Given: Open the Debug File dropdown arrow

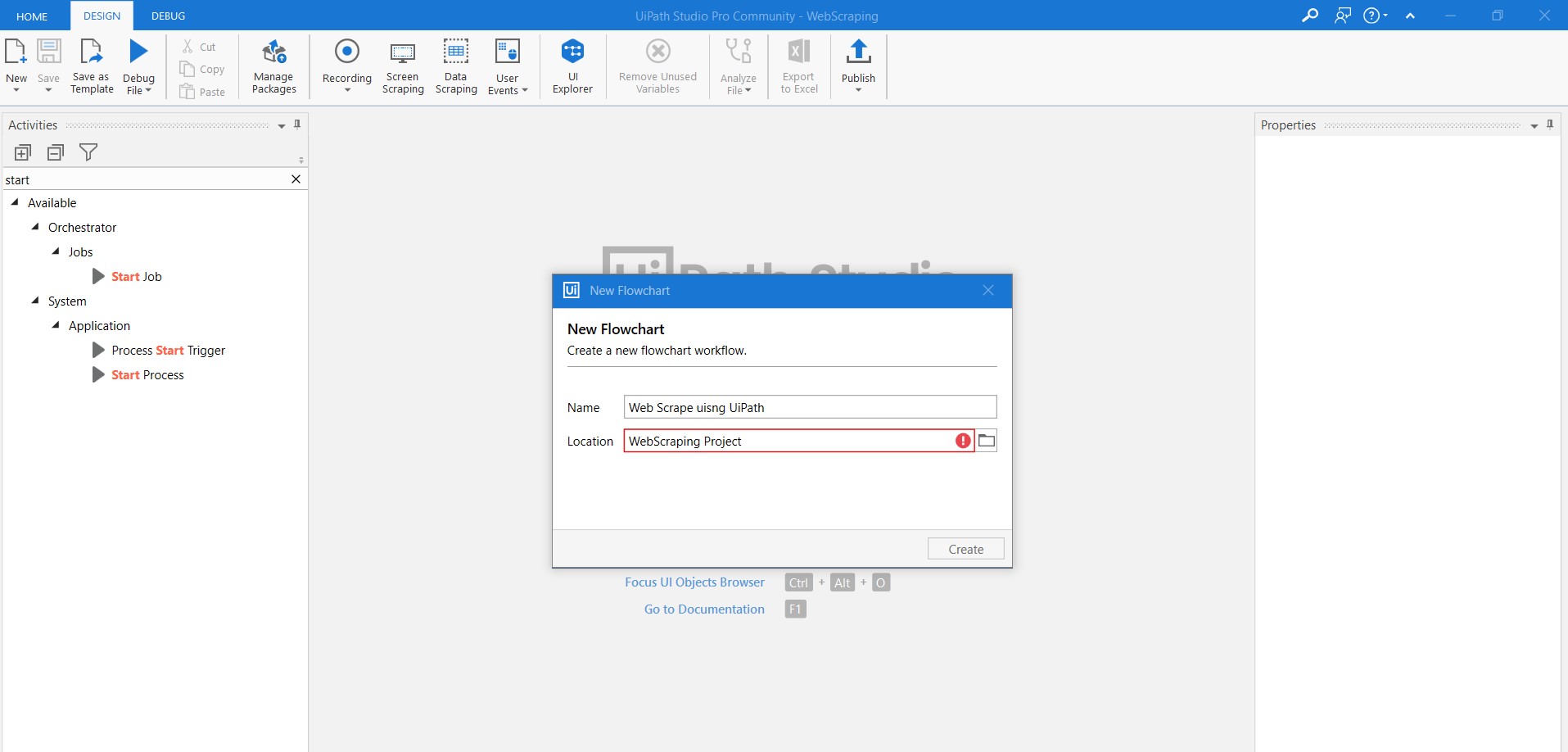Looking at the screenshot, I should tap(148, 91).
